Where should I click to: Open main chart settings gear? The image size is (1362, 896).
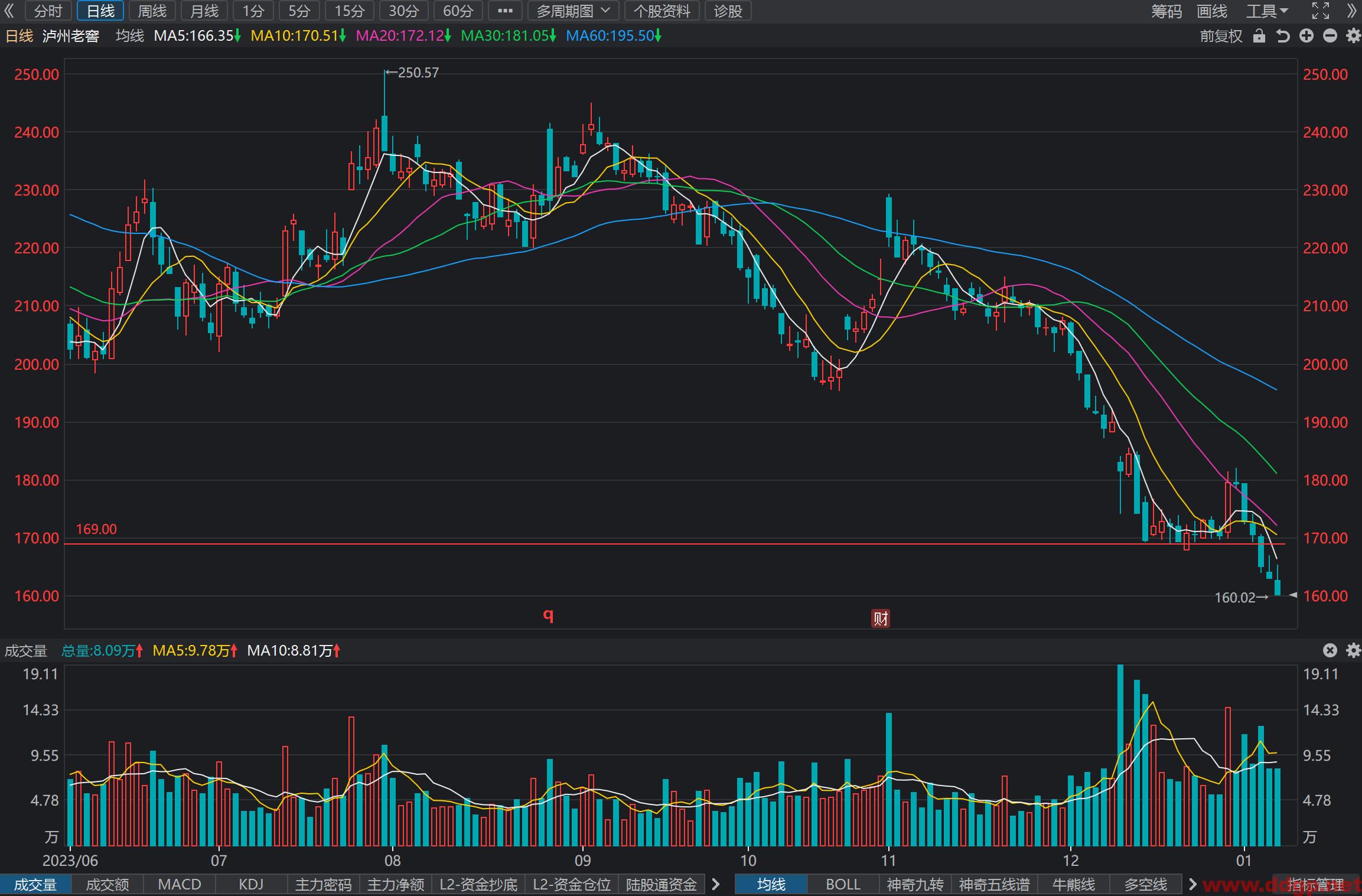1353,36
